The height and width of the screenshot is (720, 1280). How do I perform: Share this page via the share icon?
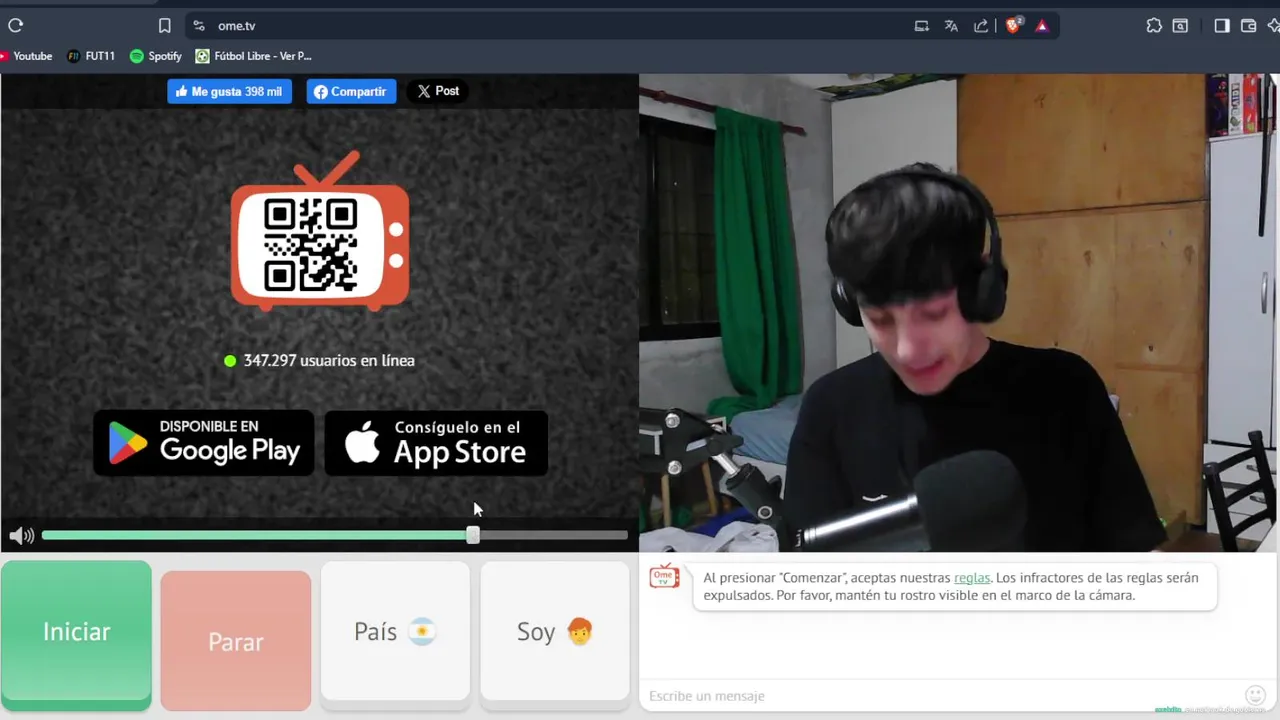click(x=981, y=26)
